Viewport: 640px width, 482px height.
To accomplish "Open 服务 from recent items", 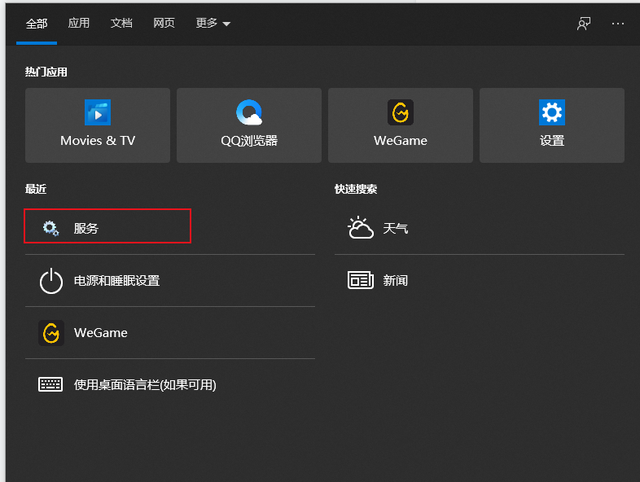I will (107, 226).
